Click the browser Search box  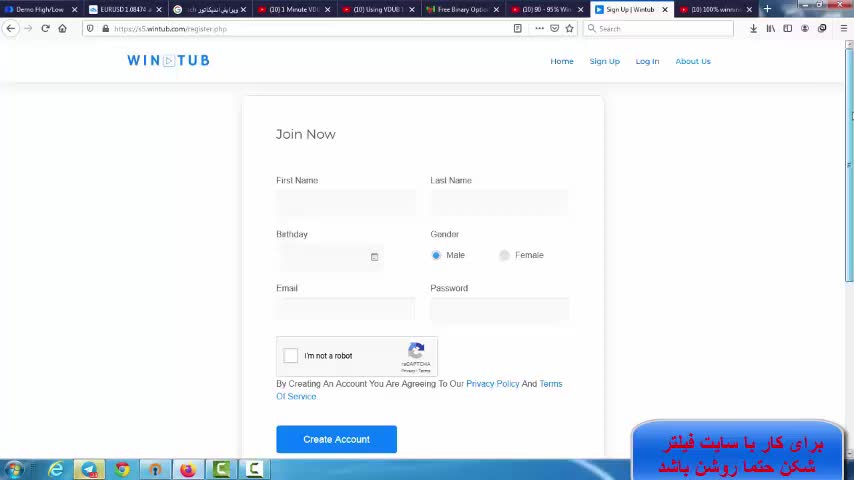658,28
